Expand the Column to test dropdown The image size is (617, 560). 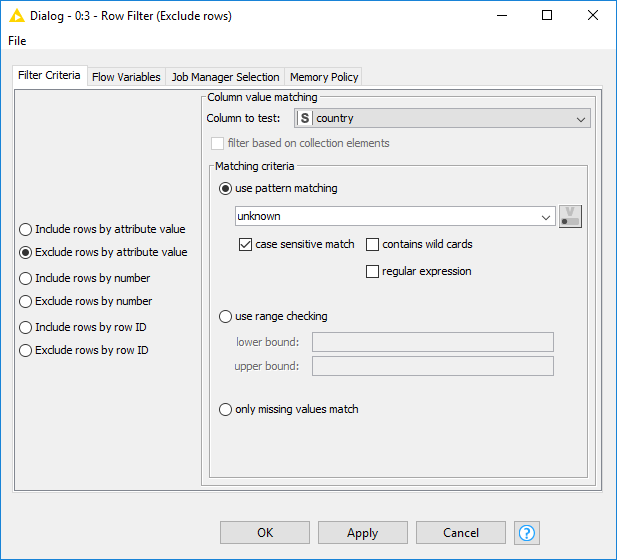[x=442, y=118]
